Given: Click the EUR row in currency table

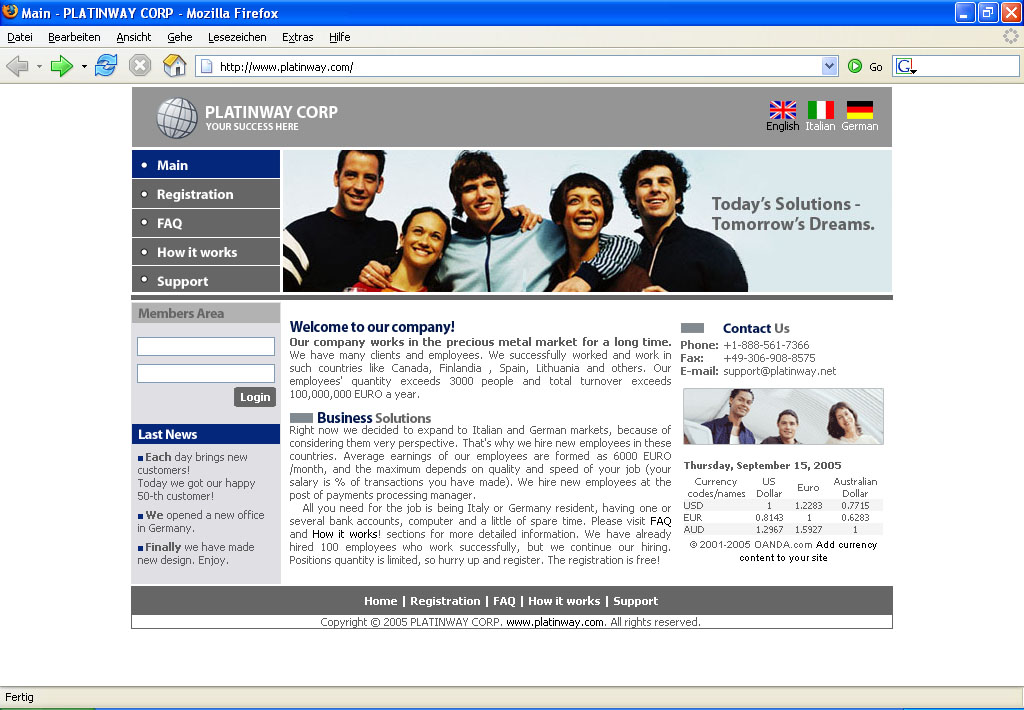Looking at the screenshot, I should tap(783, 517).
